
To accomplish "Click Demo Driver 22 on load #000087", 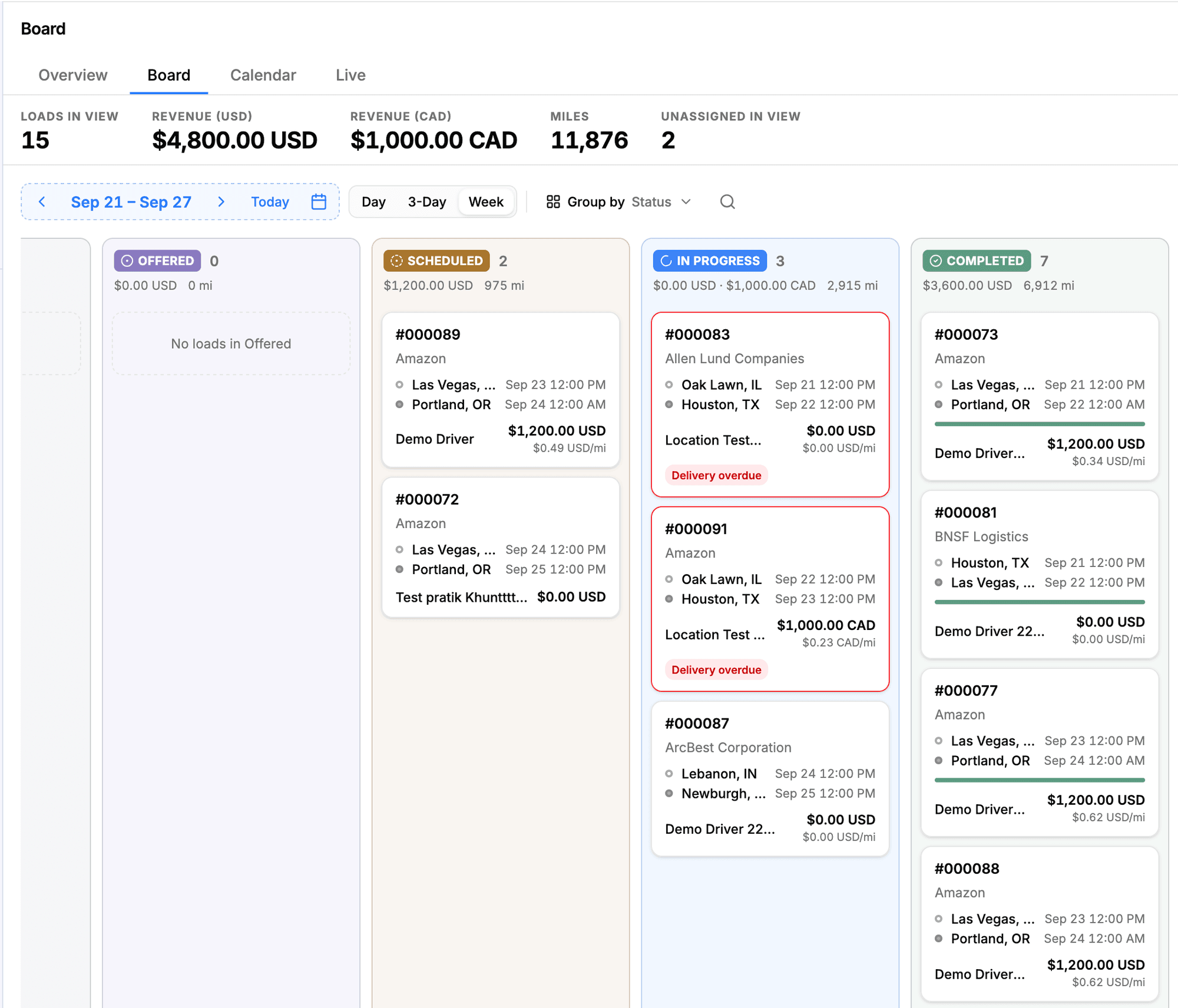I will pyautogui.click(x=720, y=829).
